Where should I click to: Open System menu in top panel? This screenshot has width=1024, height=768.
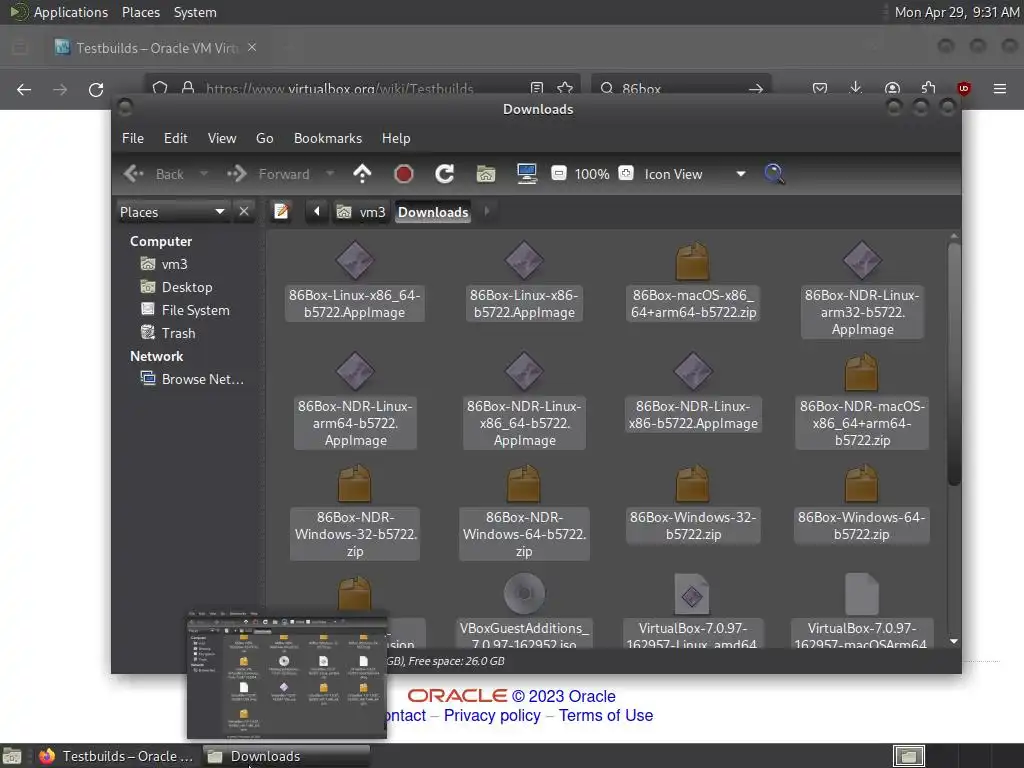pos(195,12)
